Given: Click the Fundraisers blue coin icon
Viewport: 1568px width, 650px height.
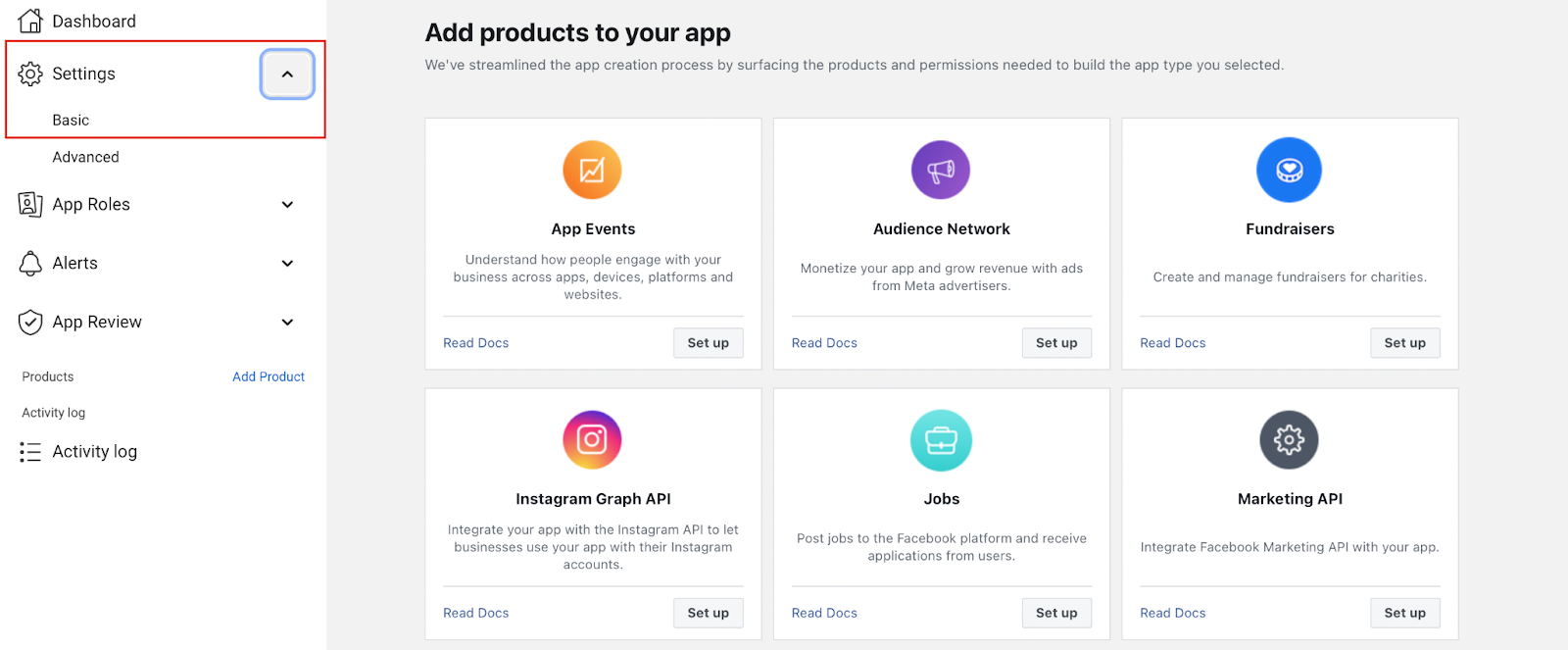Looking at the screenshot, I should tap(1289, 170).
